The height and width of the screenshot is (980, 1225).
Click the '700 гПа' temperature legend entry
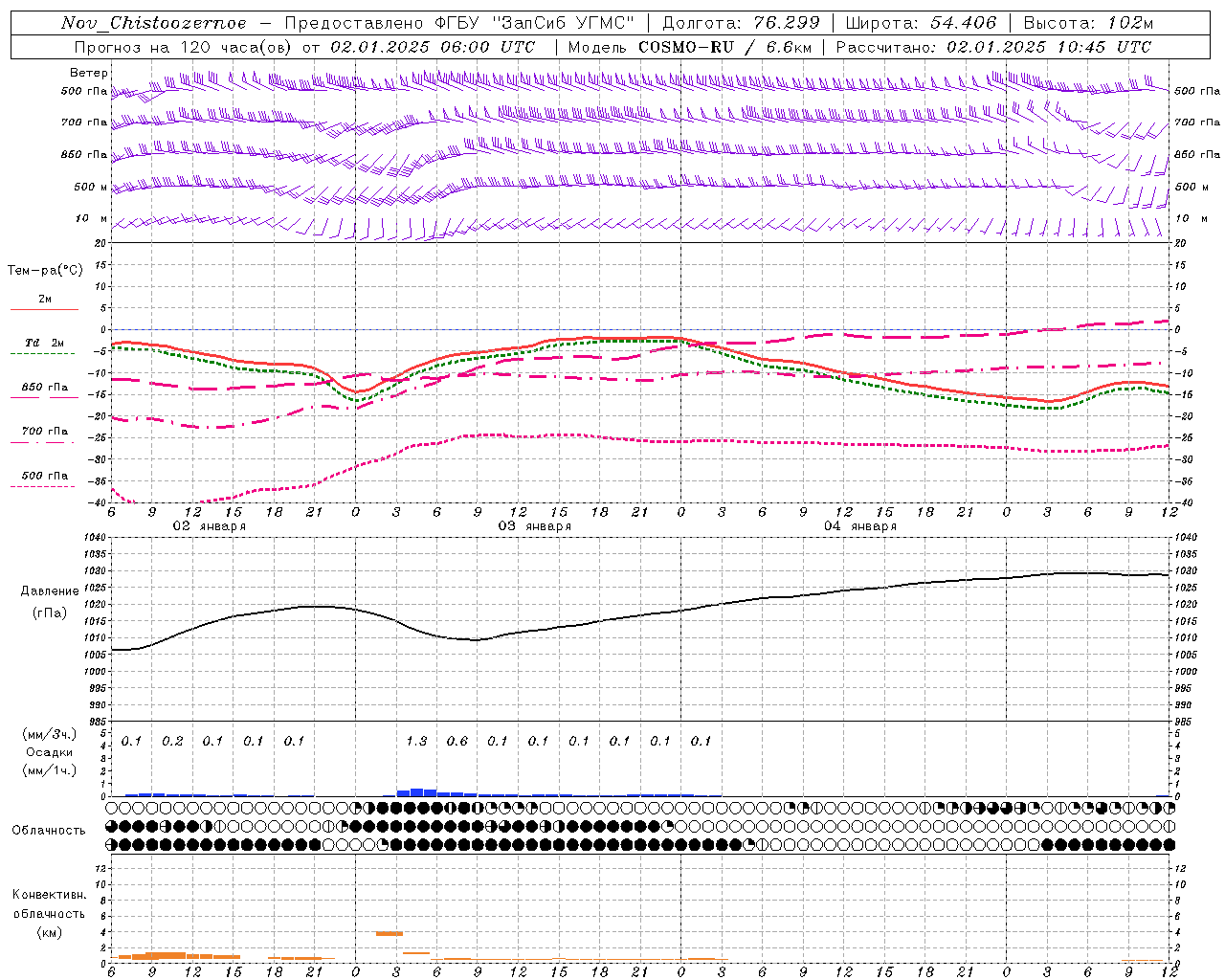point(44,432)
